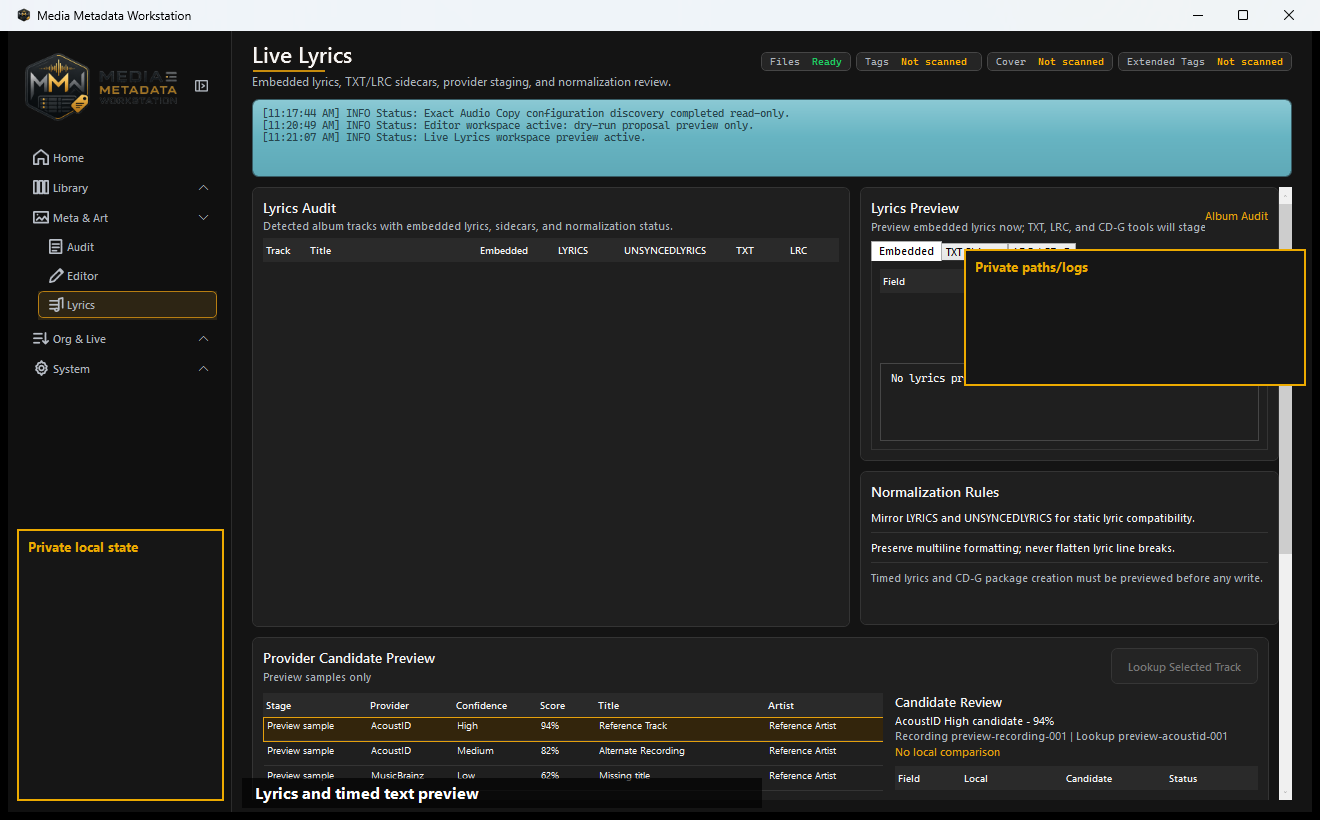
Task: Open Home via its house icon
Action: pos(41,158)
